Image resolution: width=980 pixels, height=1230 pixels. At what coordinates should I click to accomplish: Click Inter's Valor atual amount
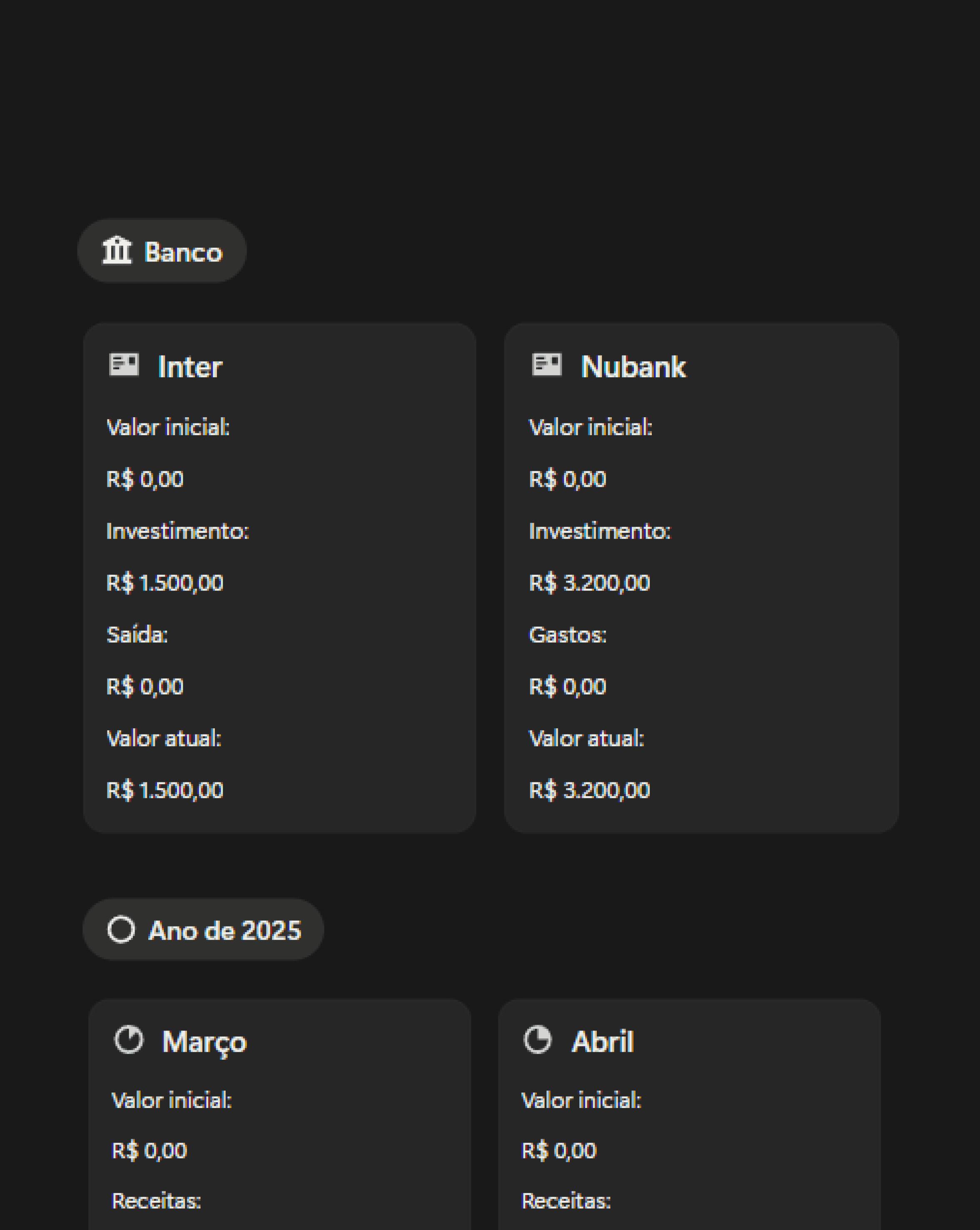pos(165,790)
